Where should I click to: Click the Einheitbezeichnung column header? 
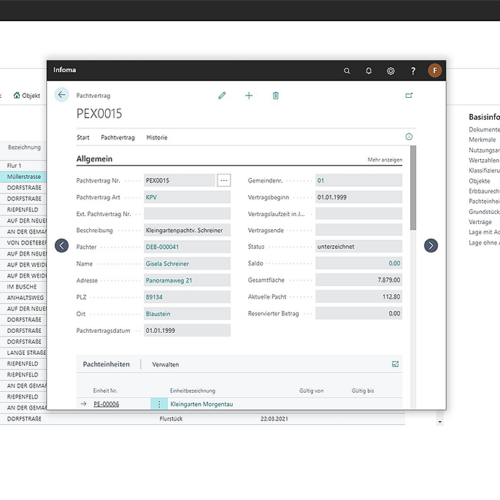pos(193,391)
